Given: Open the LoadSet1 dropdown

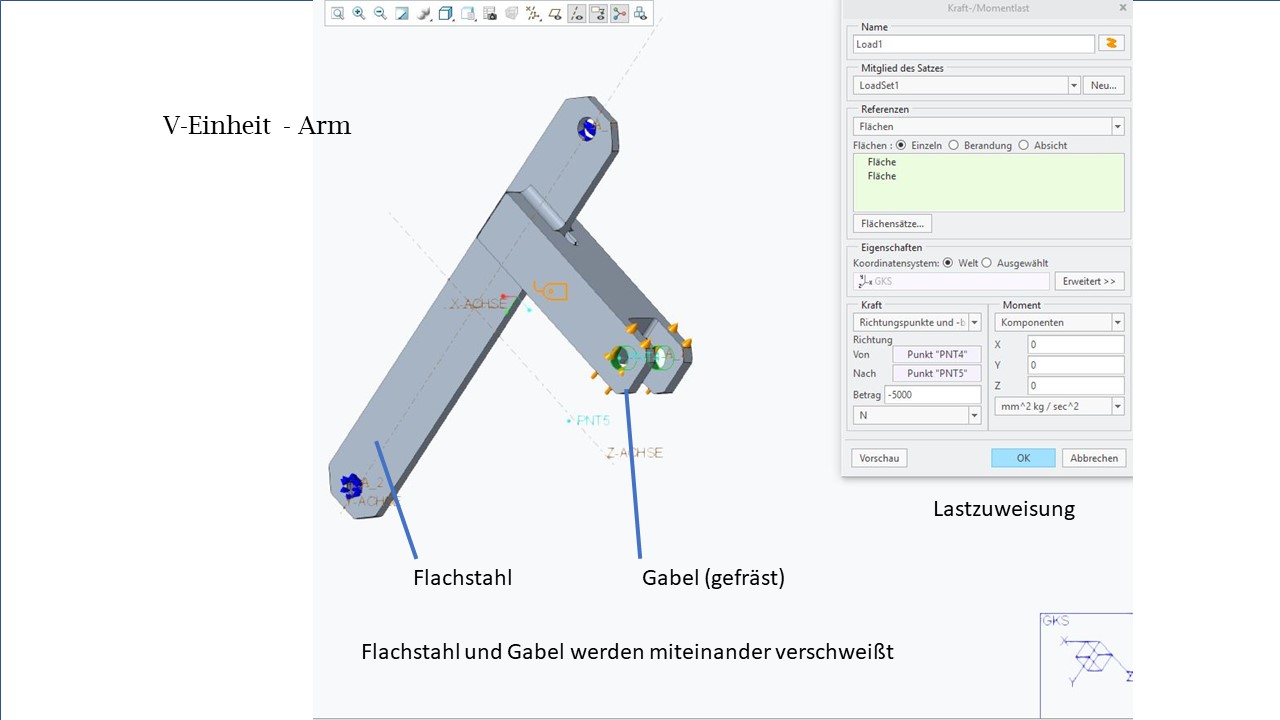Looking at the screenshot, I should click(1074, 86).
